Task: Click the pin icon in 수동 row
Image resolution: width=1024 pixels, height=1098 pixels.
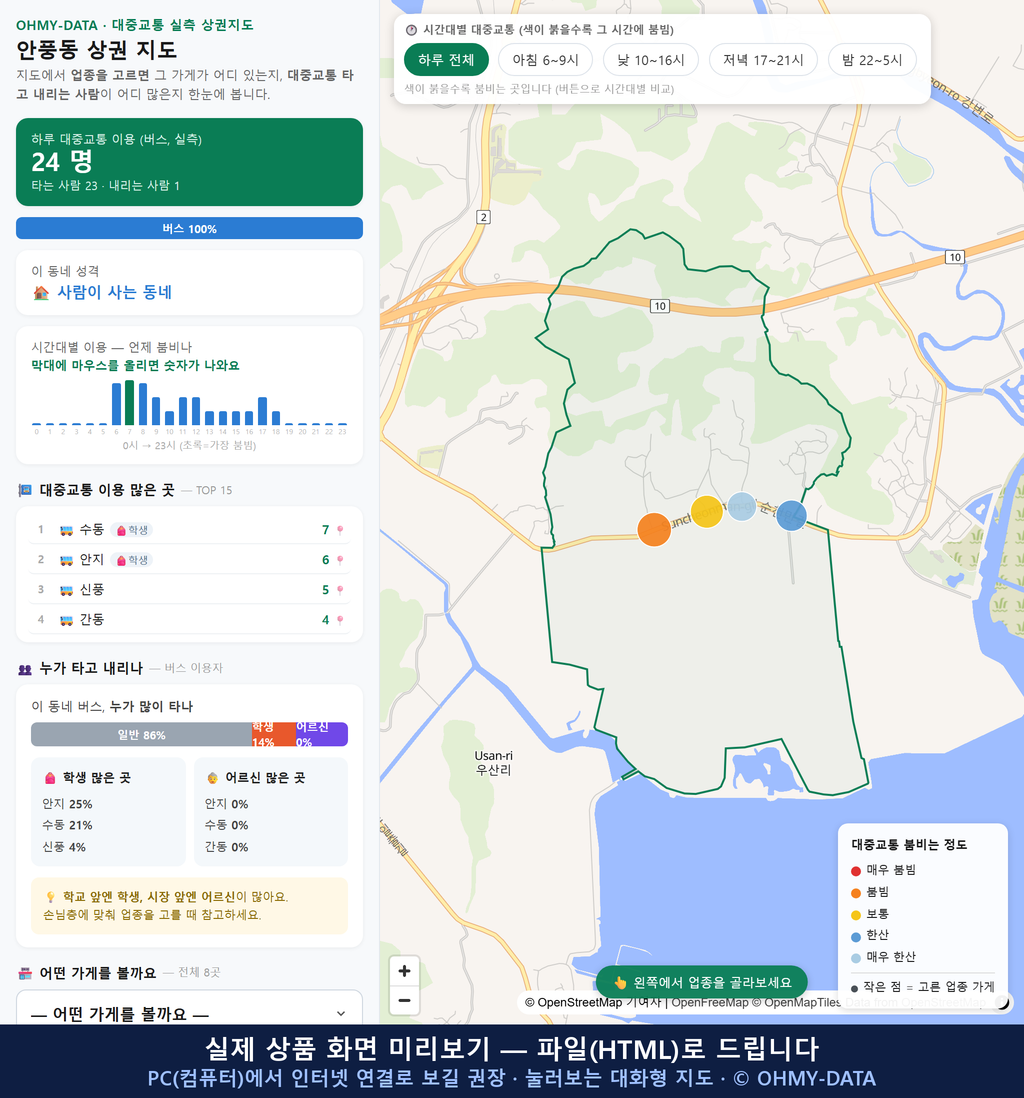Action: tap(340, 530)
